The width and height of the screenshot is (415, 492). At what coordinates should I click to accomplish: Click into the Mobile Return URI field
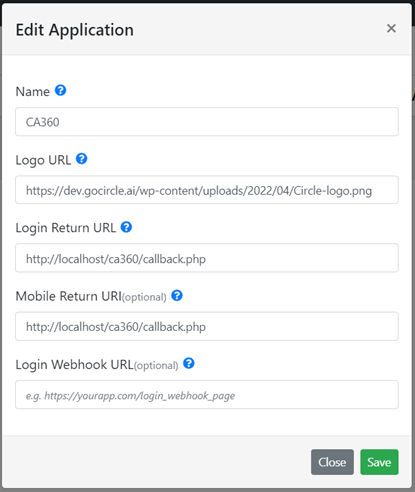coord(207,326)
